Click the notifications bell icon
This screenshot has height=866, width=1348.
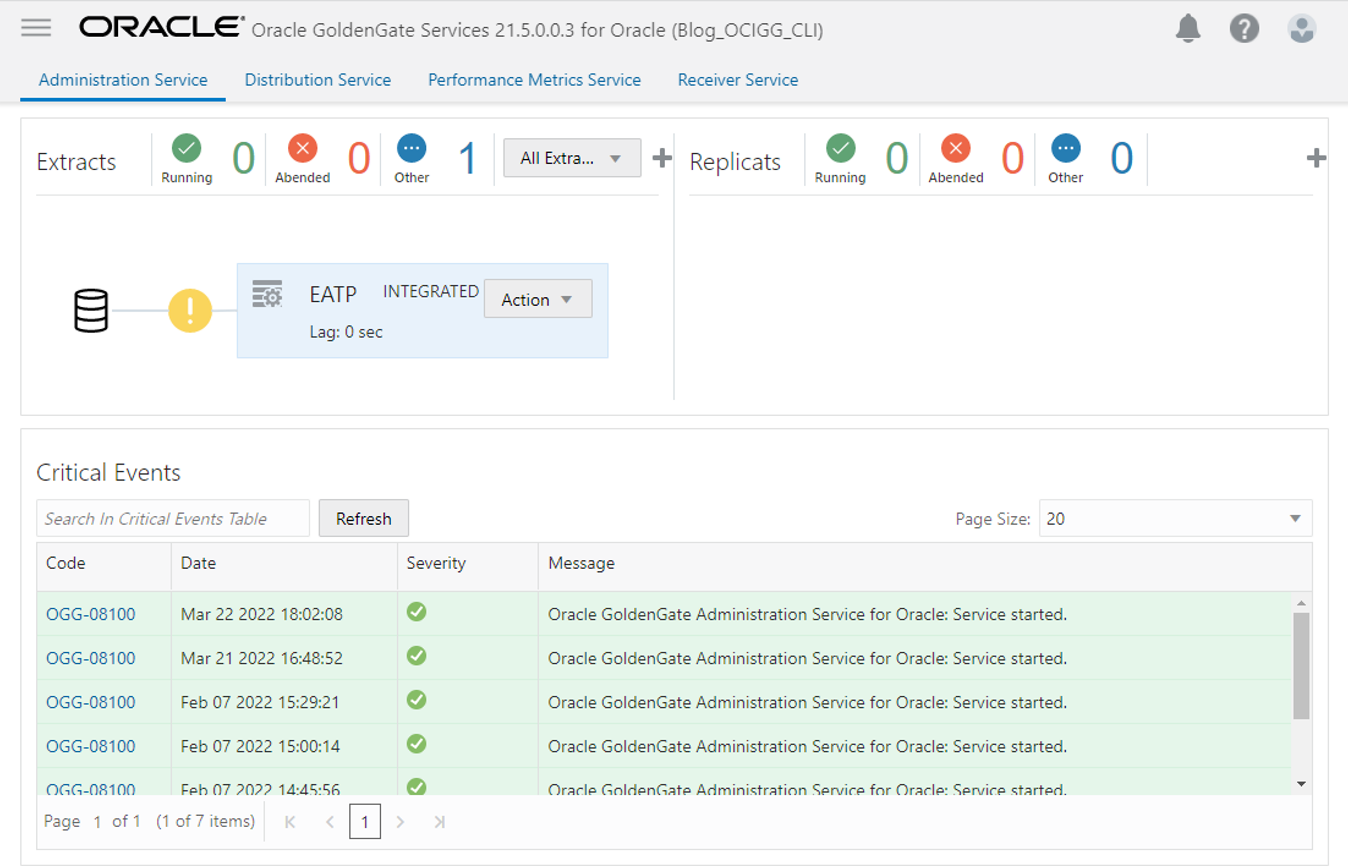(x=1188, y=29)
